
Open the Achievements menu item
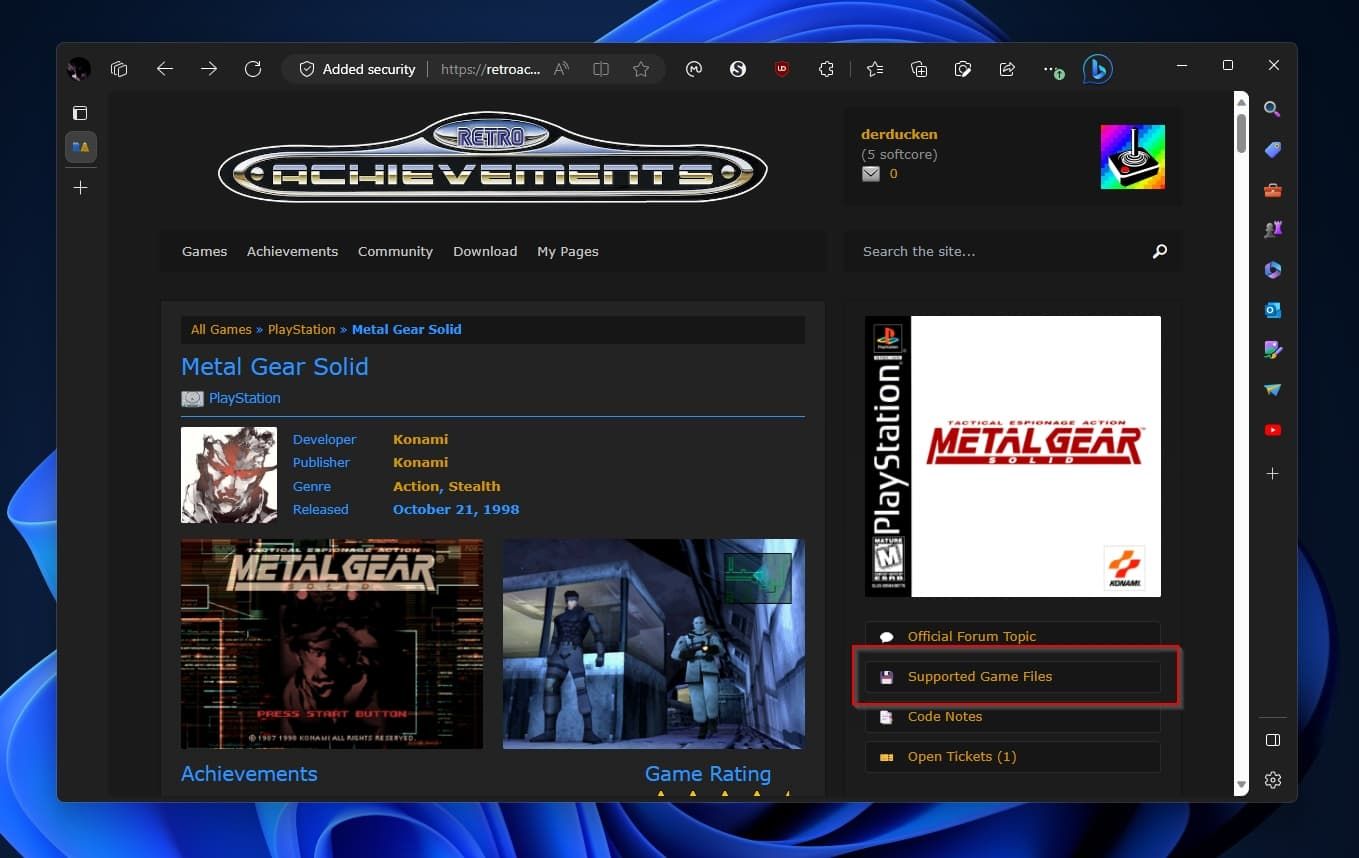click(292, 252)
